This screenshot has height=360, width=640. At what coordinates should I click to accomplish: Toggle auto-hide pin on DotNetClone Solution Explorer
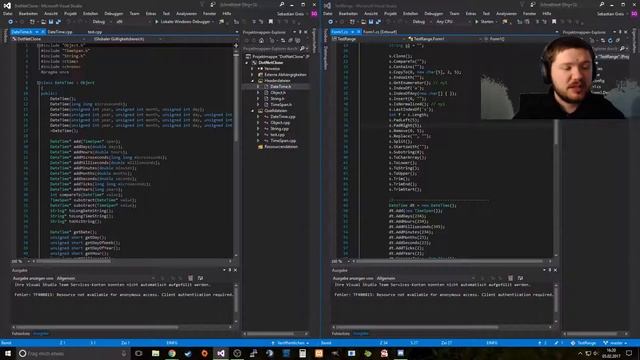pos(301,32)
